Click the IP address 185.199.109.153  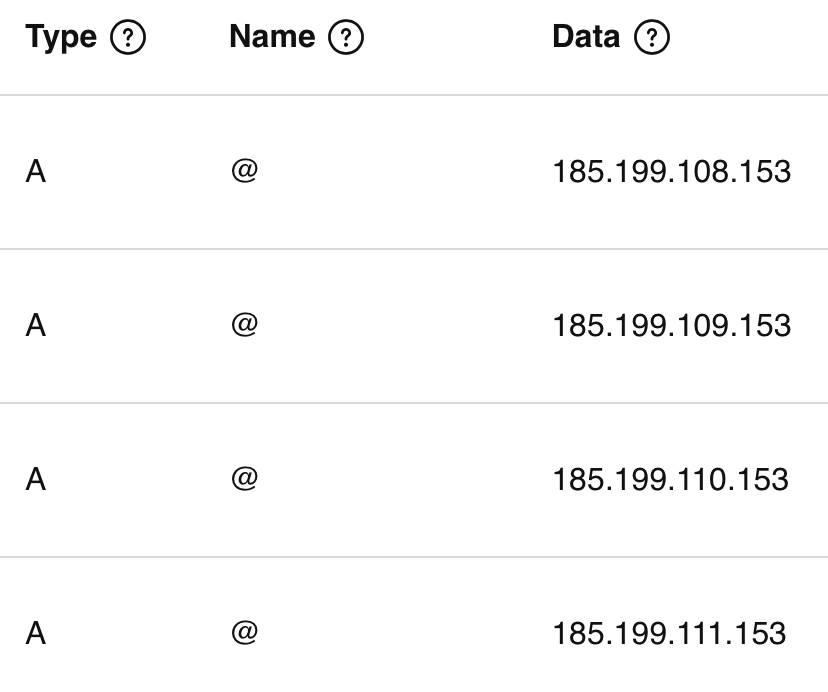pyautogui.click(x=672, y=326)
